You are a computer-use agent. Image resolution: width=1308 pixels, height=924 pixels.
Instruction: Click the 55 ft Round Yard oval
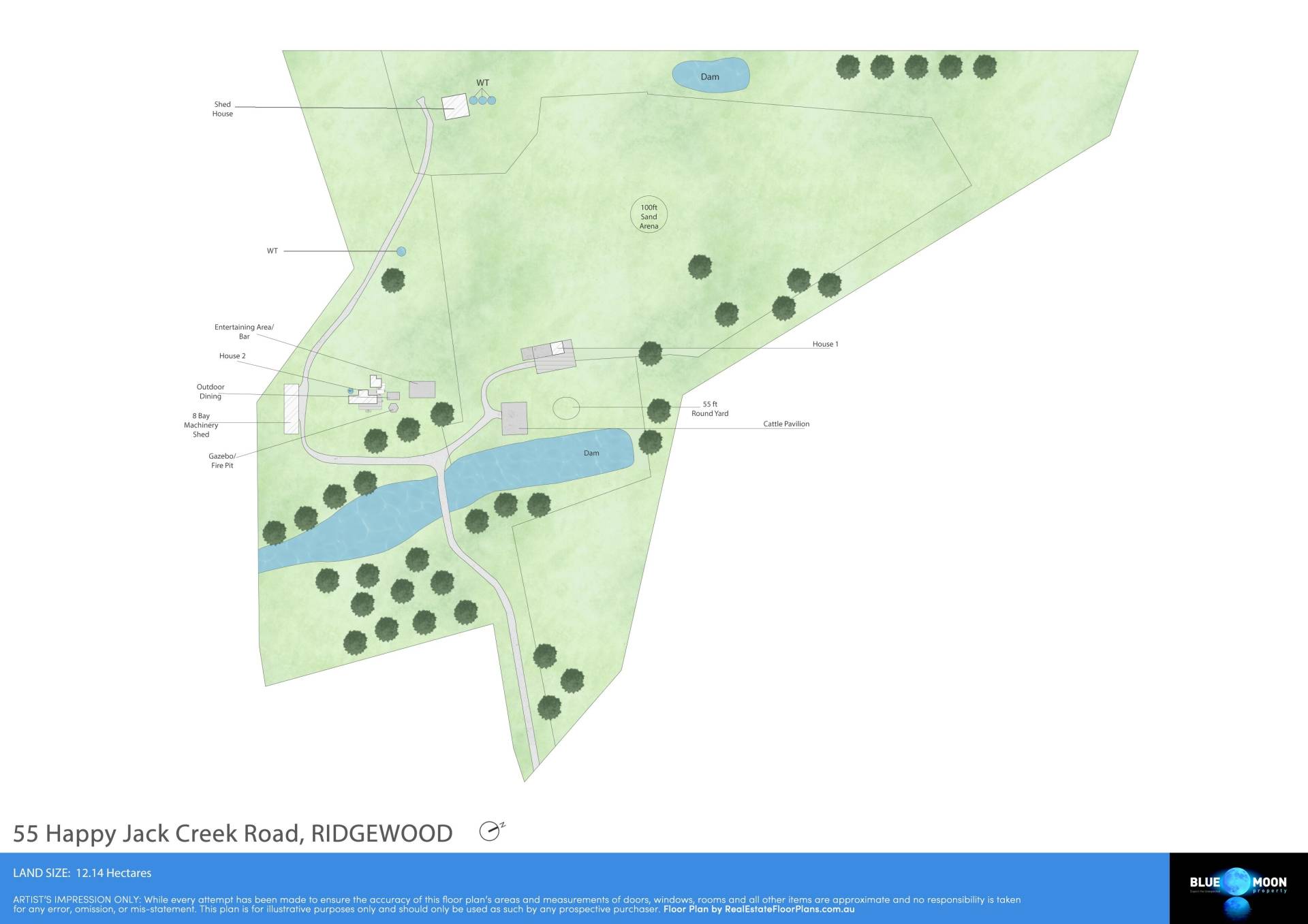point(565,408)
